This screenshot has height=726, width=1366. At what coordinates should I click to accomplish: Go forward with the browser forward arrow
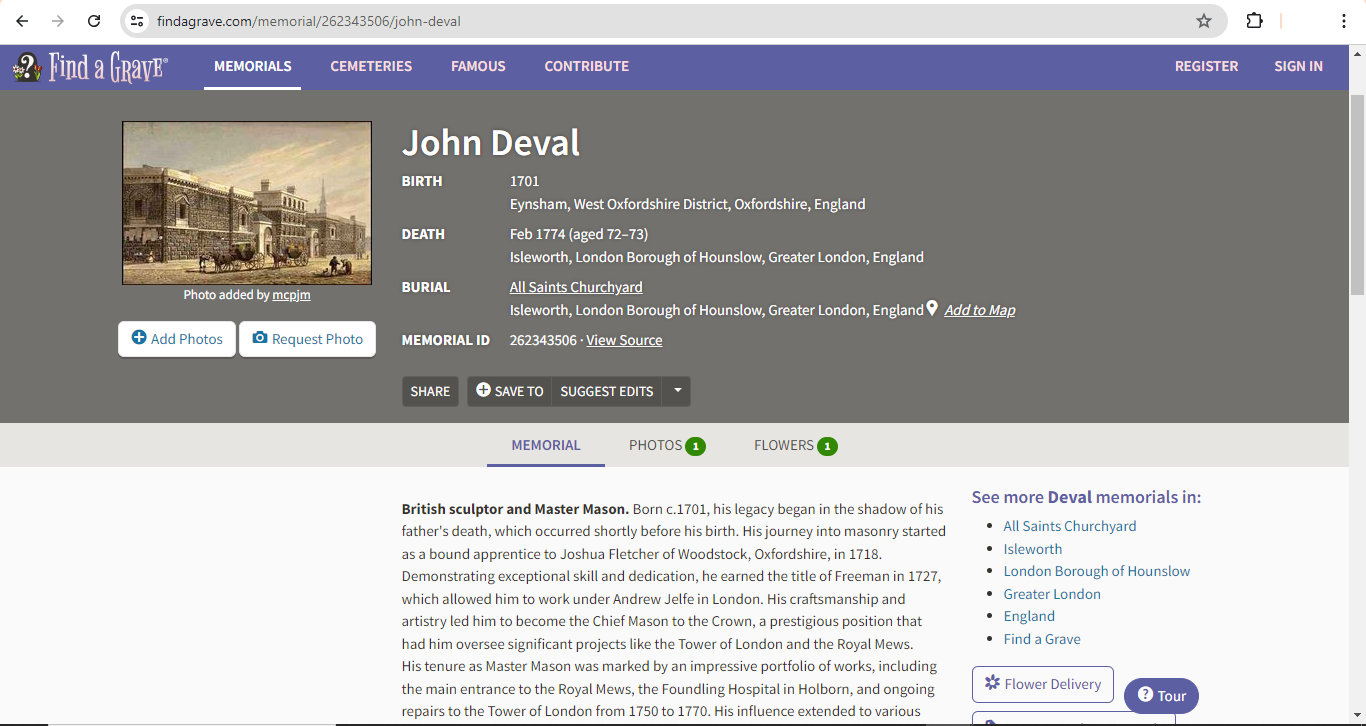(58, 21)
